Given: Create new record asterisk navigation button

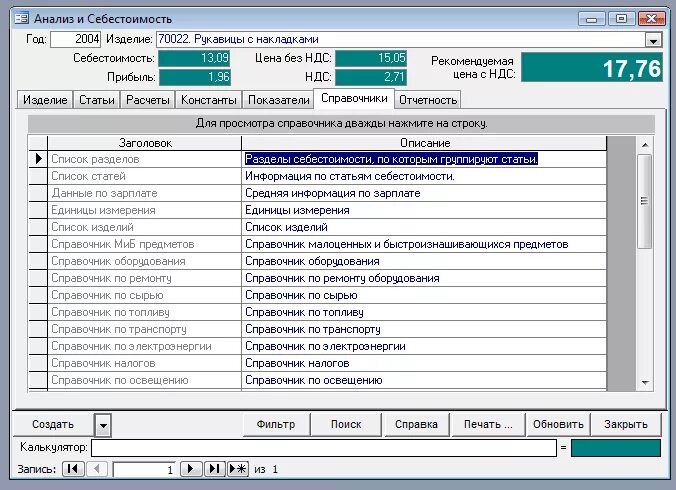Looking at the screenshot, I should [238, 469].
